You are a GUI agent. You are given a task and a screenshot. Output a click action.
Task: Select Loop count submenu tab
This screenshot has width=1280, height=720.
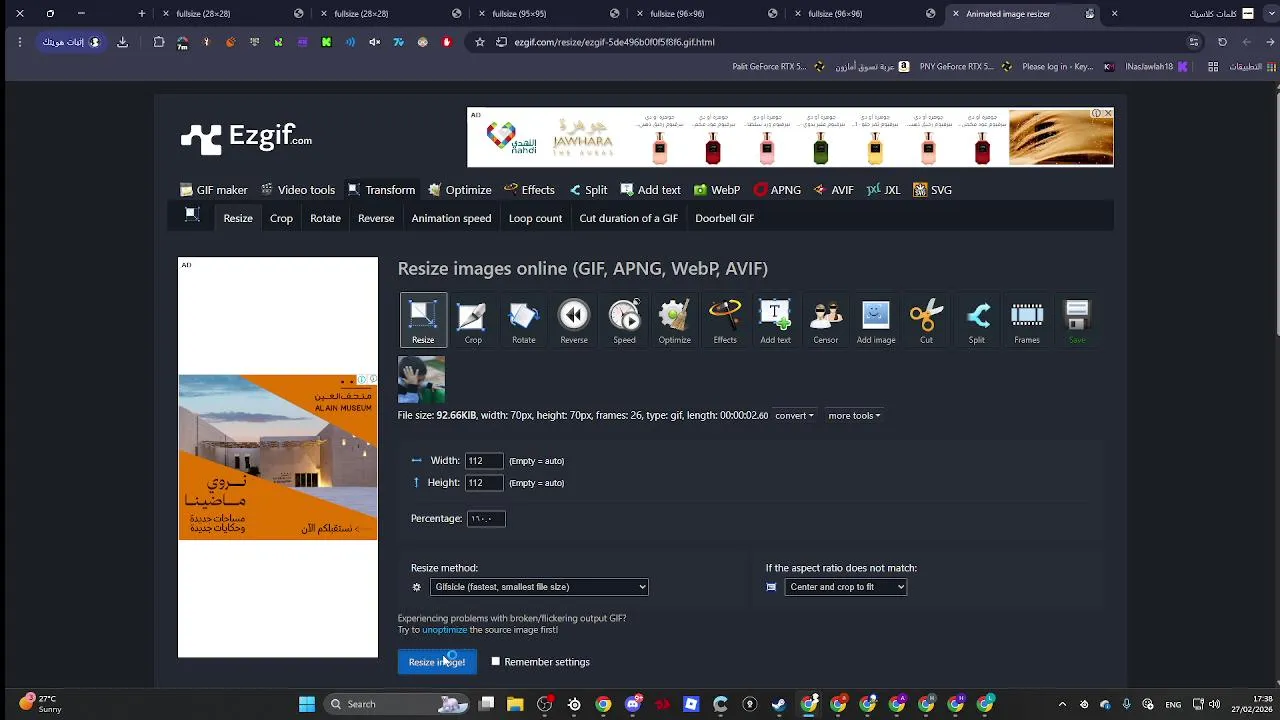535,218
